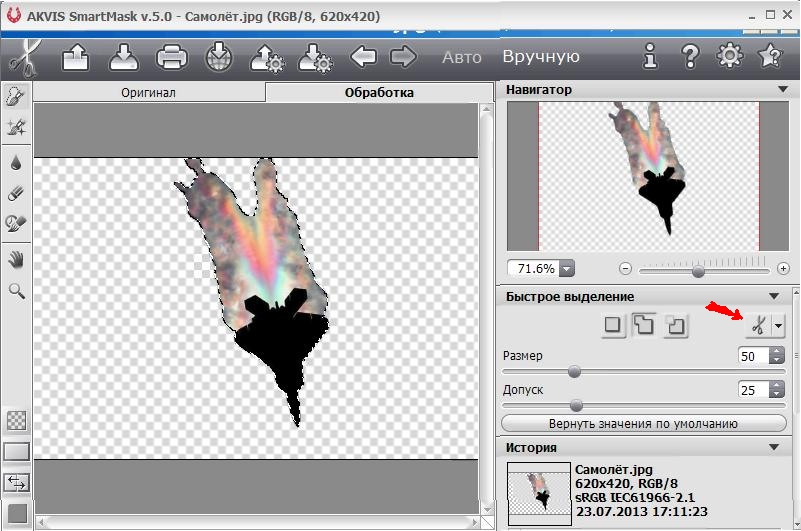Open an image file with upload-tray icon

76,57
